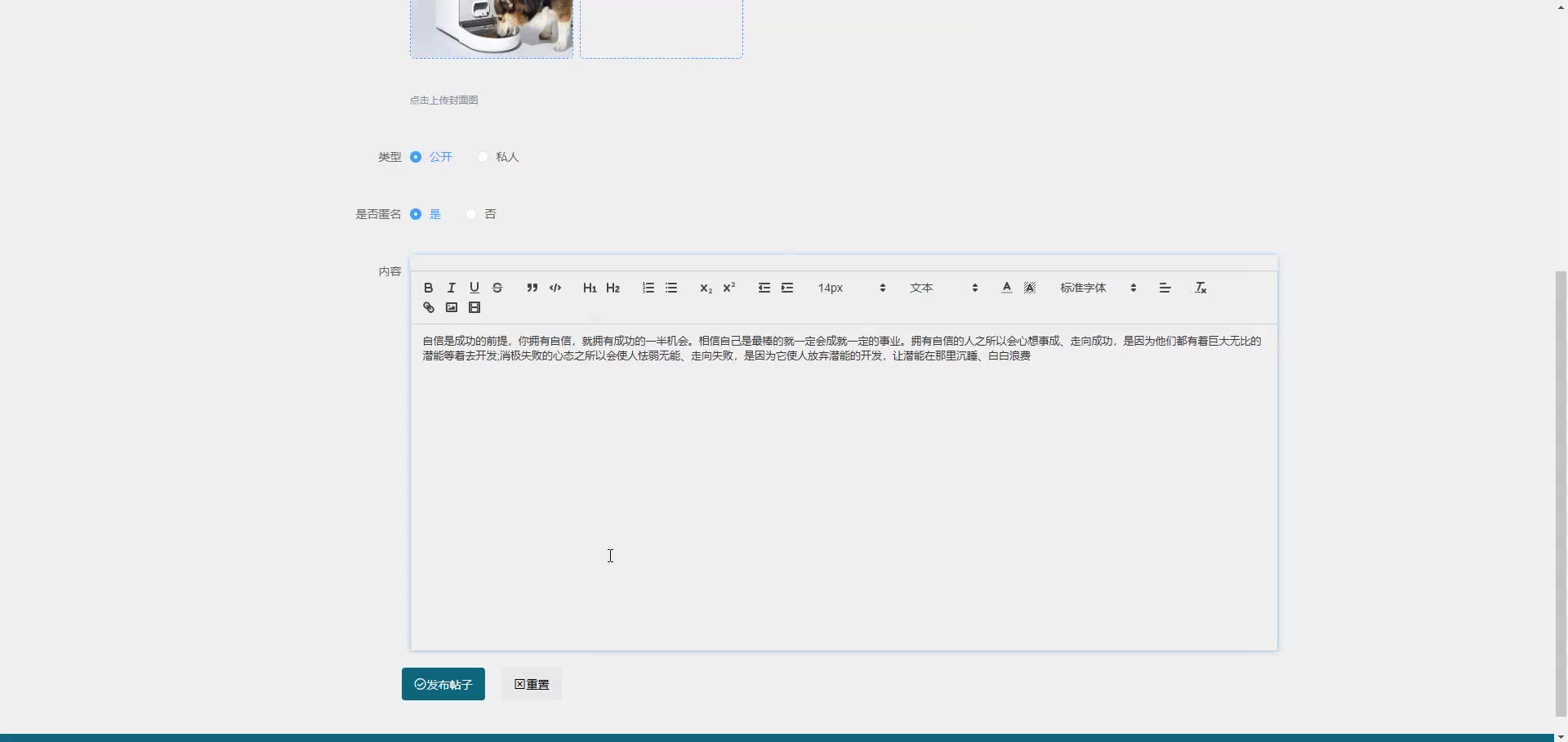Toggle superscript formatting

[729, 288]
